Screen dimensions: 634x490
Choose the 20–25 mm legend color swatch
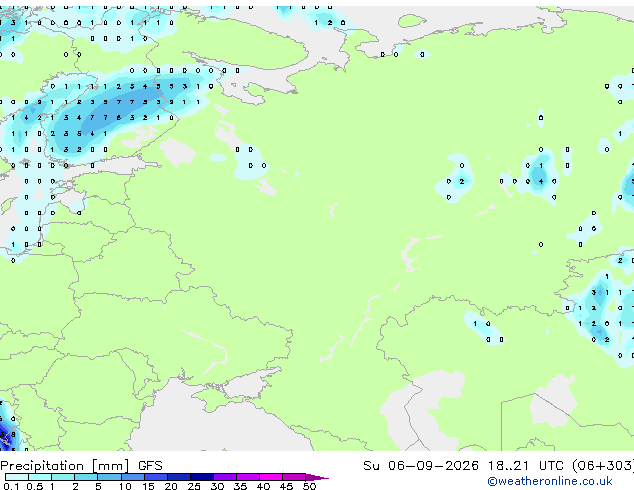pos(178,477)
